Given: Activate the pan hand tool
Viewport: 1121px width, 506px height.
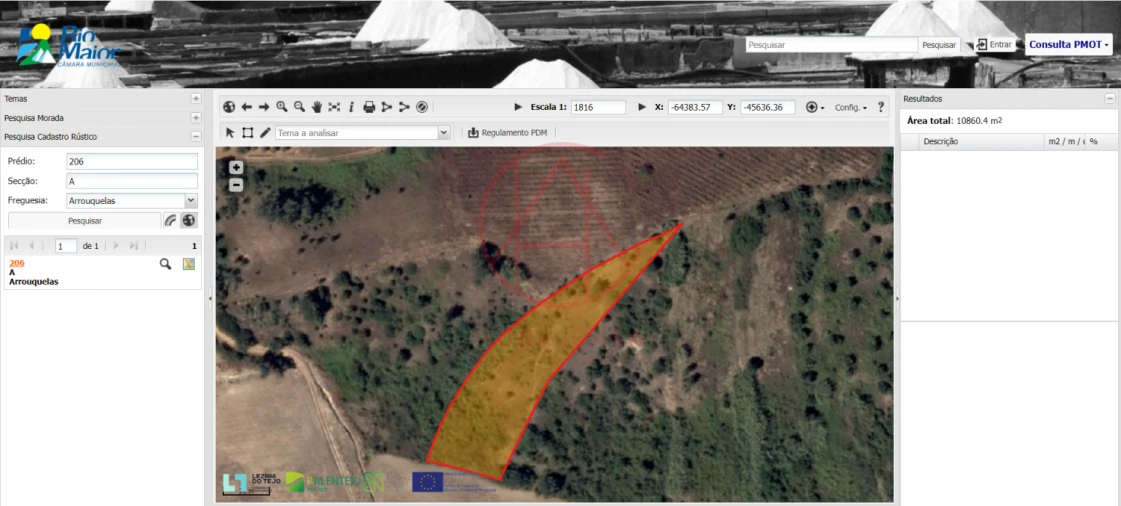Looking at the screenshot, I should tap(317, 107).
